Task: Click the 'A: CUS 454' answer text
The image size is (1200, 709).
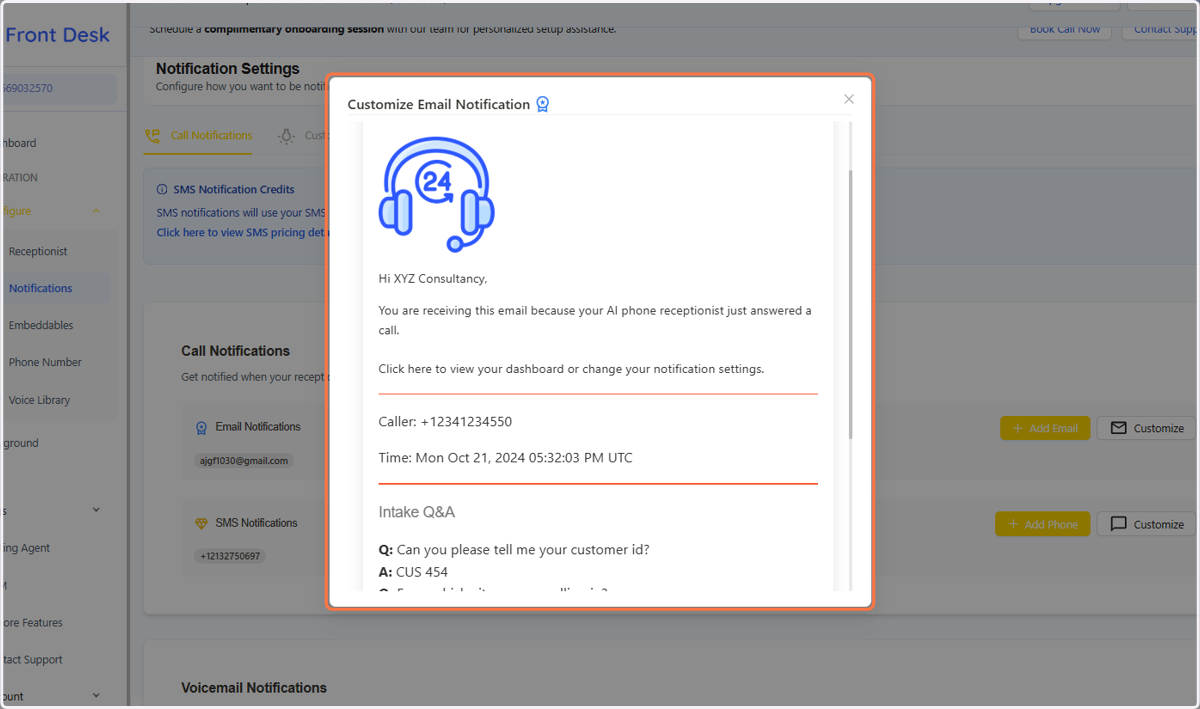Action: (x=413, y=572)
